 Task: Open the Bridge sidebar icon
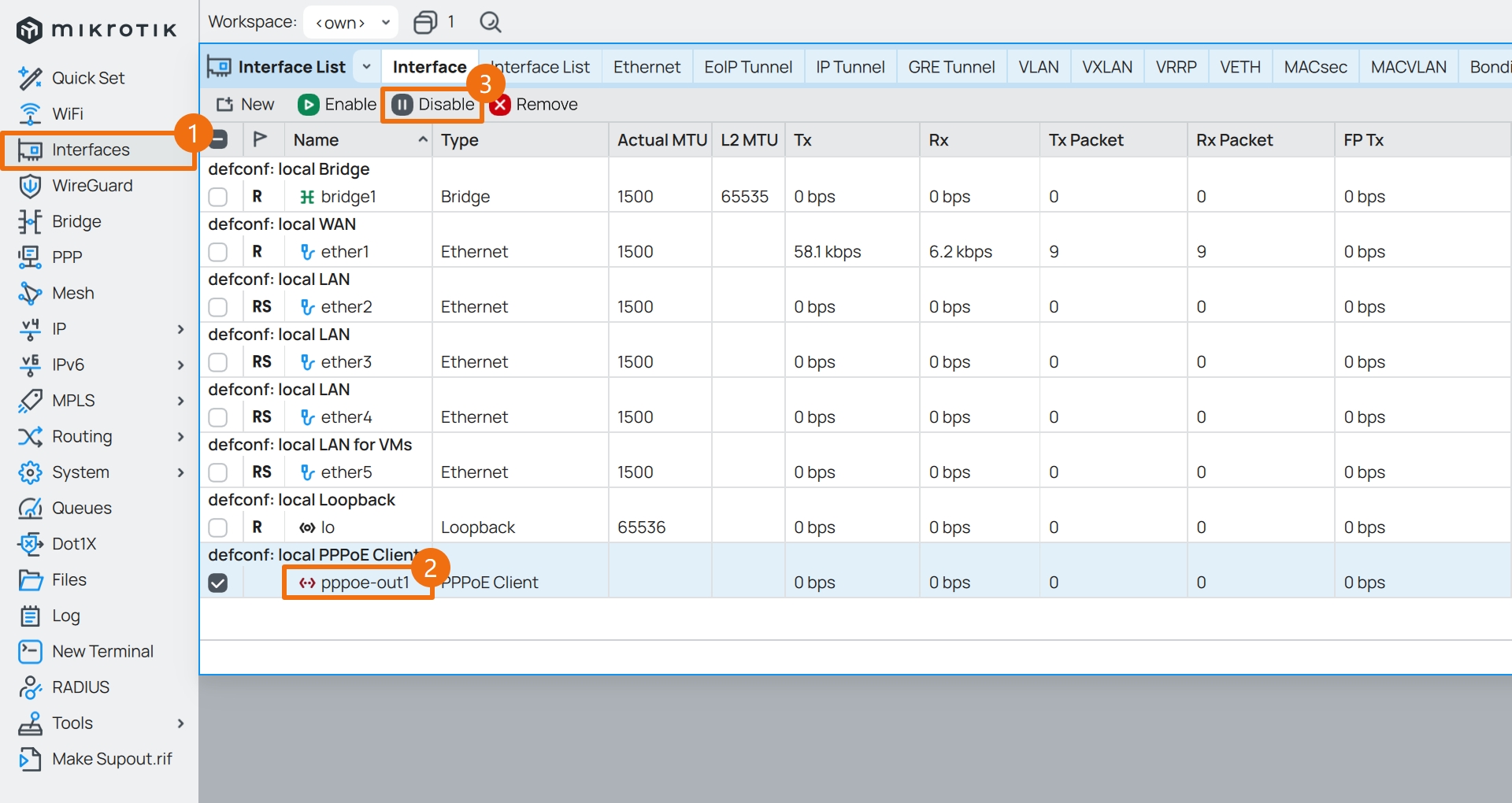coord(30,222)
